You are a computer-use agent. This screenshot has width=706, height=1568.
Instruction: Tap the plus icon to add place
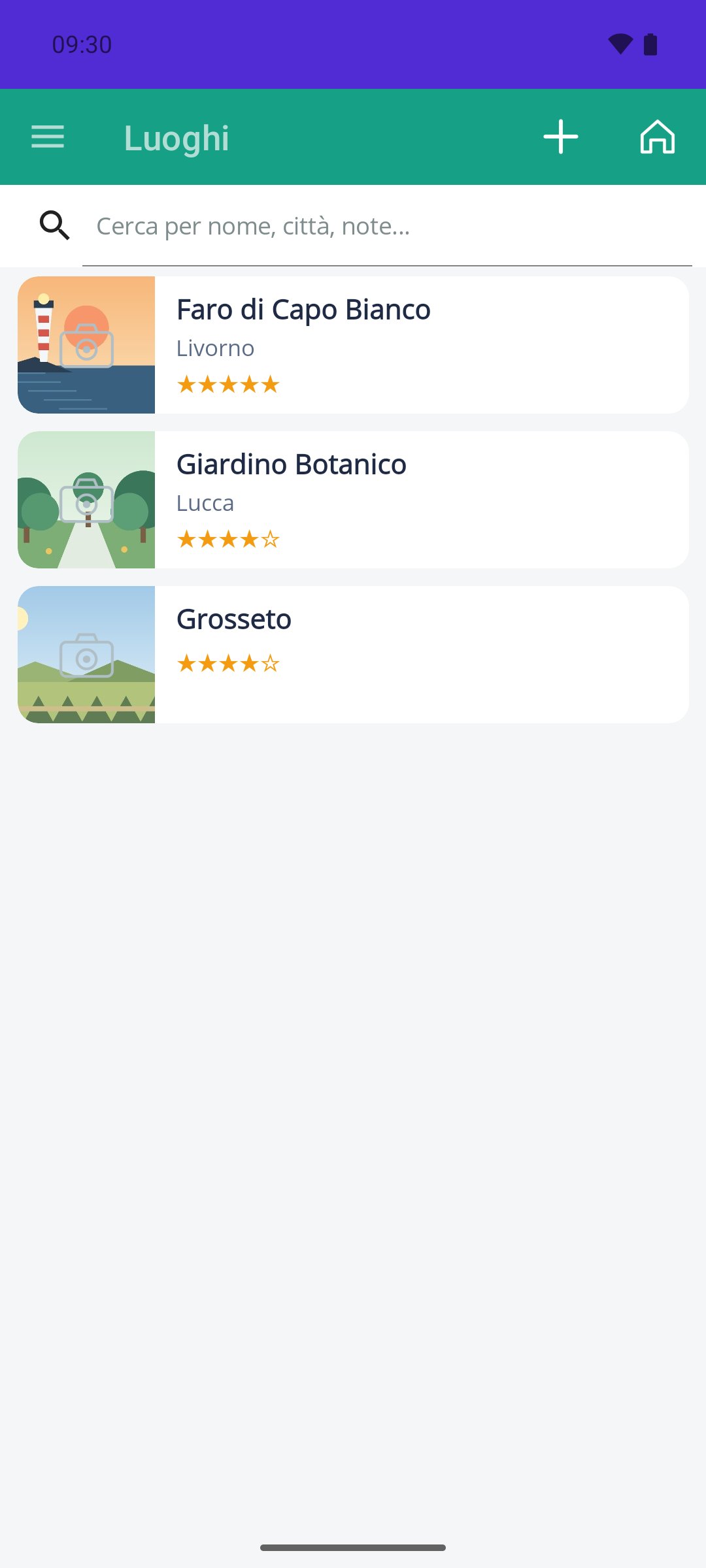point(561,137)
